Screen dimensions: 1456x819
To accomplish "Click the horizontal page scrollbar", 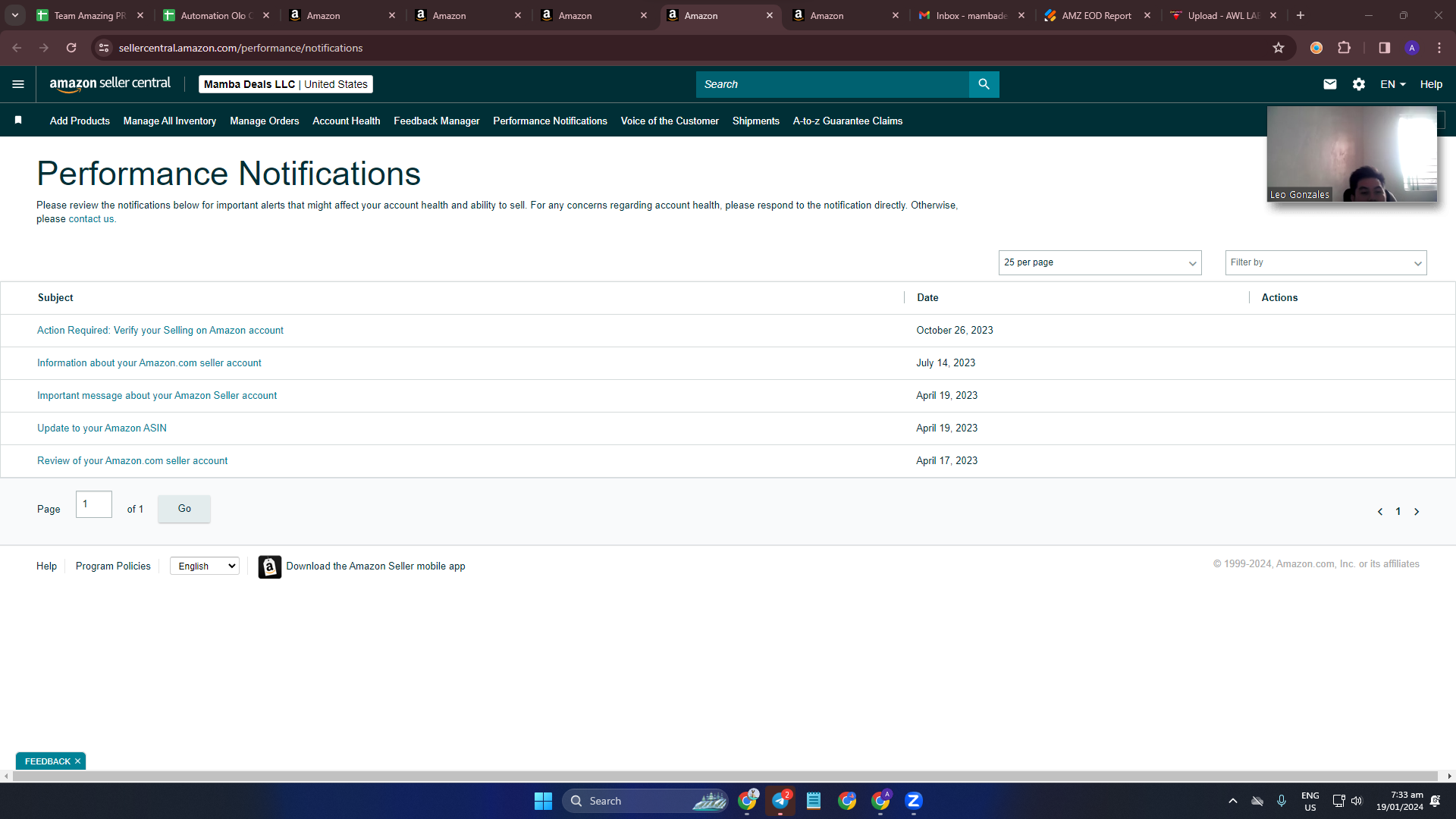I will click(x=725, y=776).
